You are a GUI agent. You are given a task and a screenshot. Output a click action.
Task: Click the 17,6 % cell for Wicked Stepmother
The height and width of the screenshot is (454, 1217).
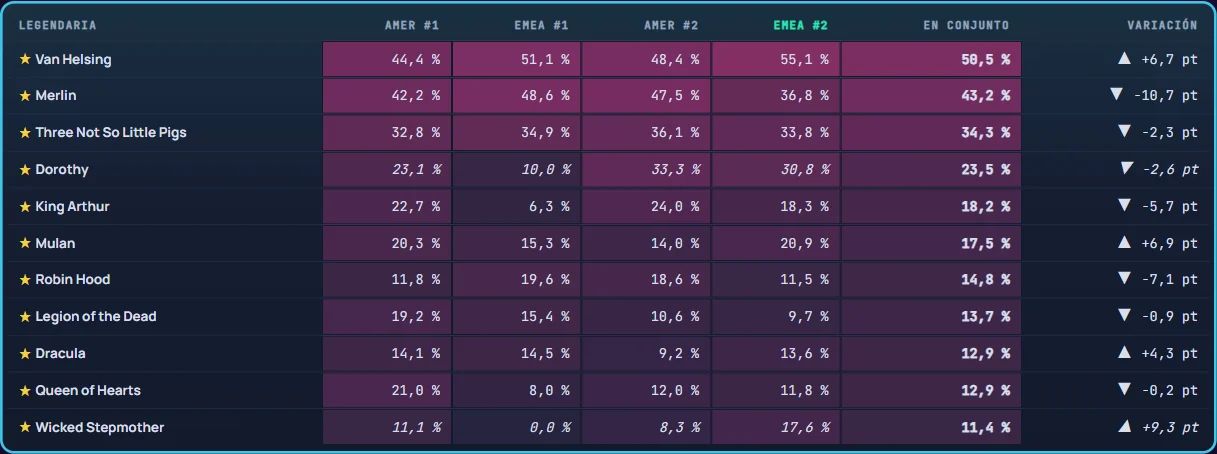pyautogui.click(x=776, y=428)
